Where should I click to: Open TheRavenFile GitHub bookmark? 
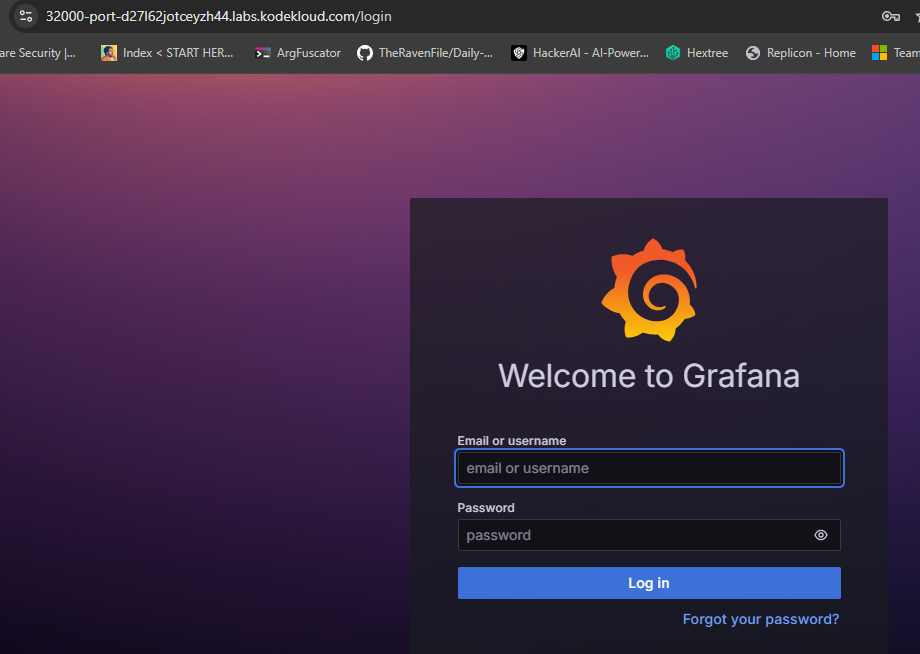point(425,53)
